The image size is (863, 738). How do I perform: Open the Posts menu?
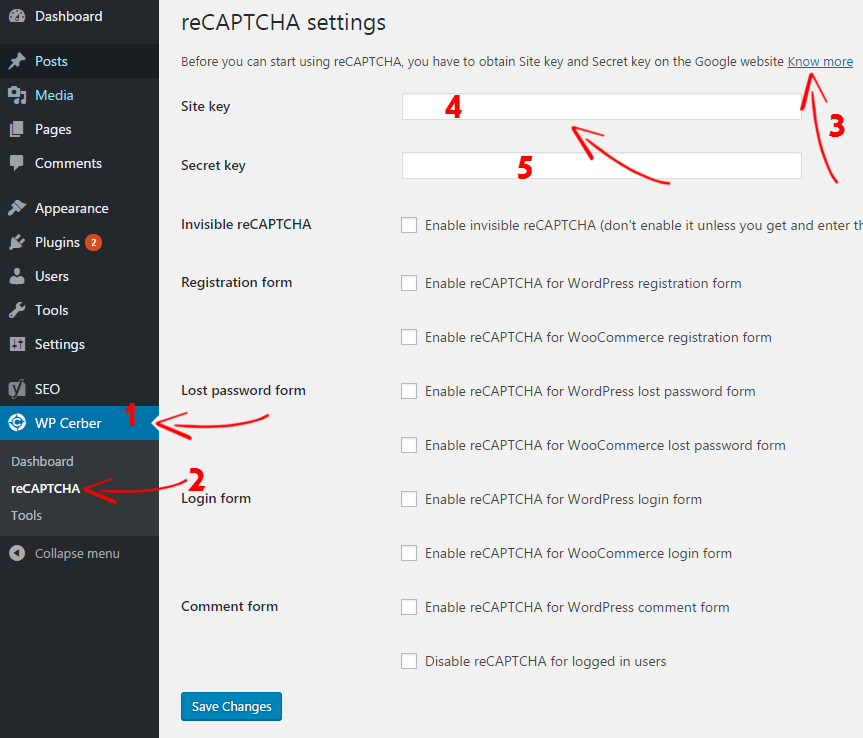(79, 61)
